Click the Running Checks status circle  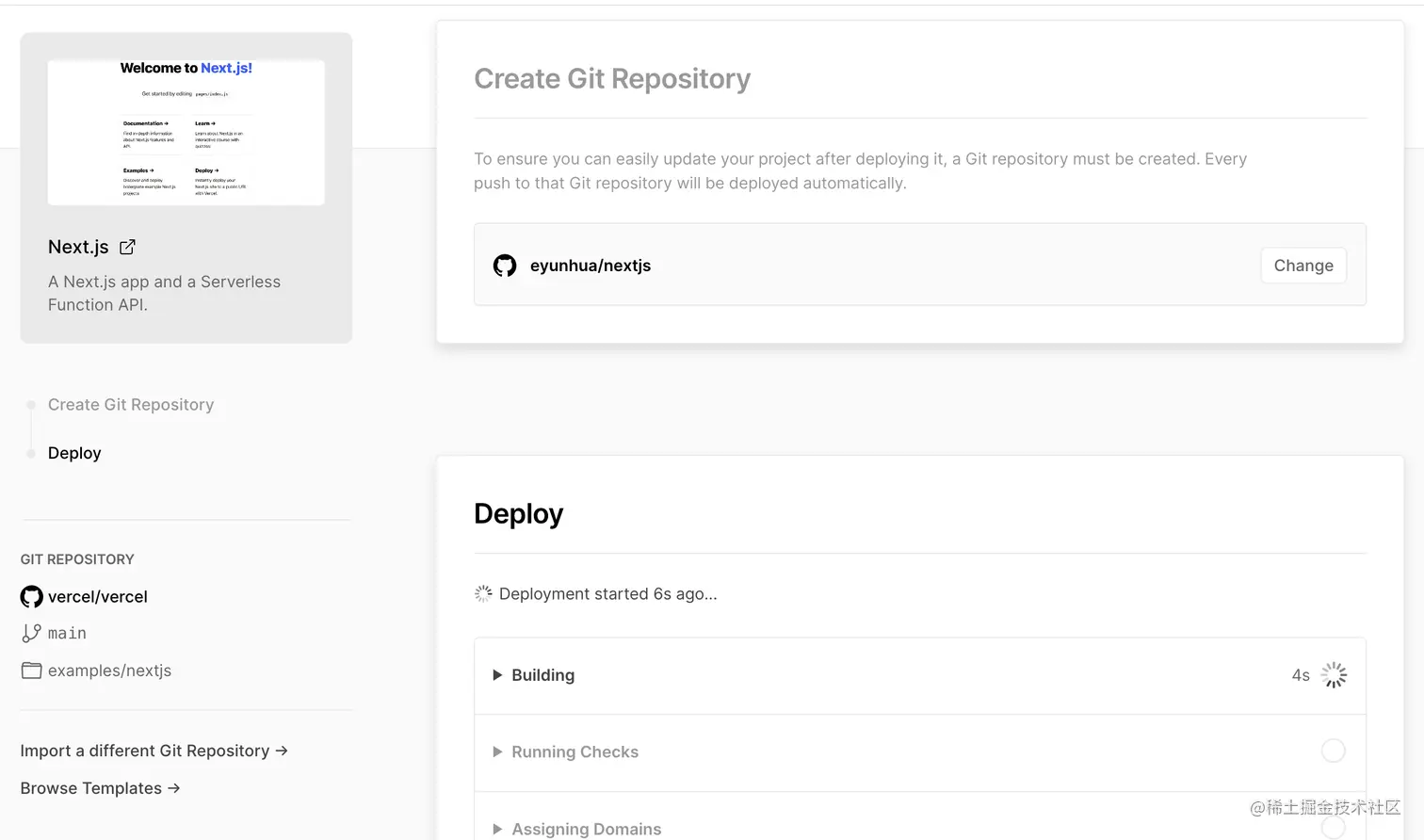coord(1334,751)
